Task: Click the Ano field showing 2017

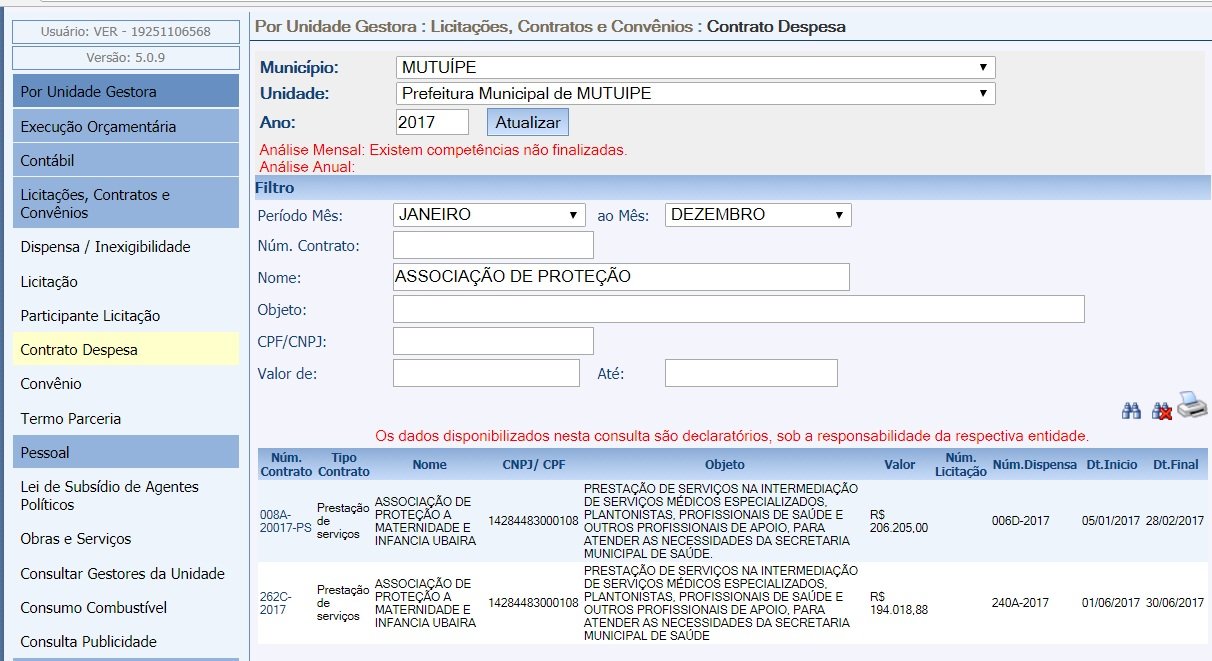Action: click(432, 122)
